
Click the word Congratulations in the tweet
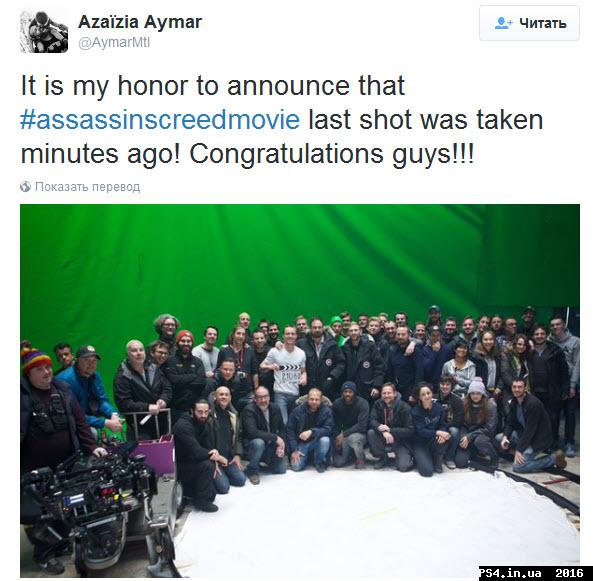286,154
